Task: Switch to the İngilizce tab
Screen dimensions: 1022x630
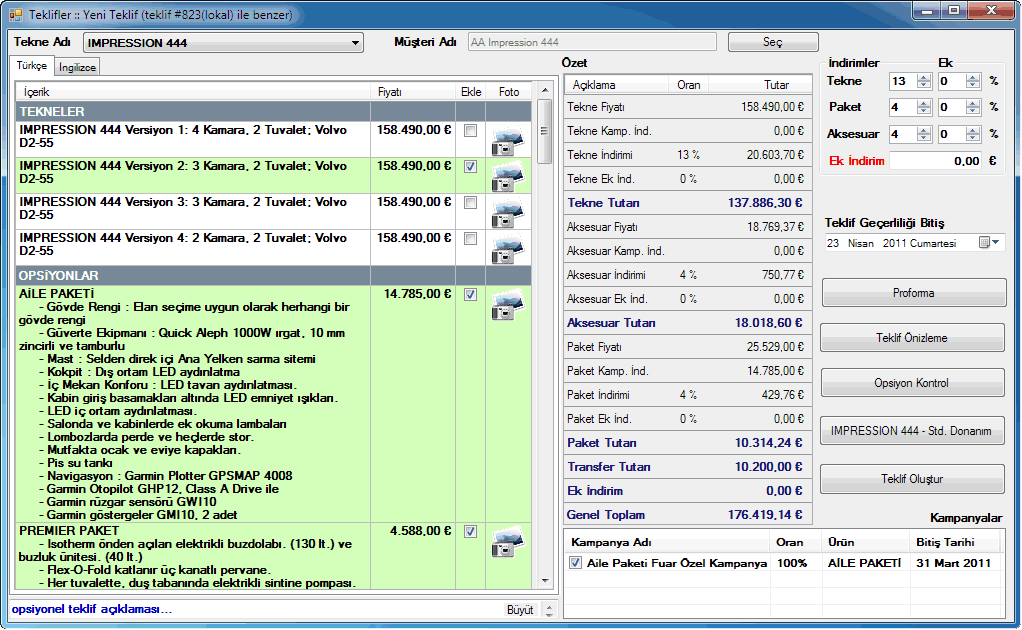Action: click(77, 68)
